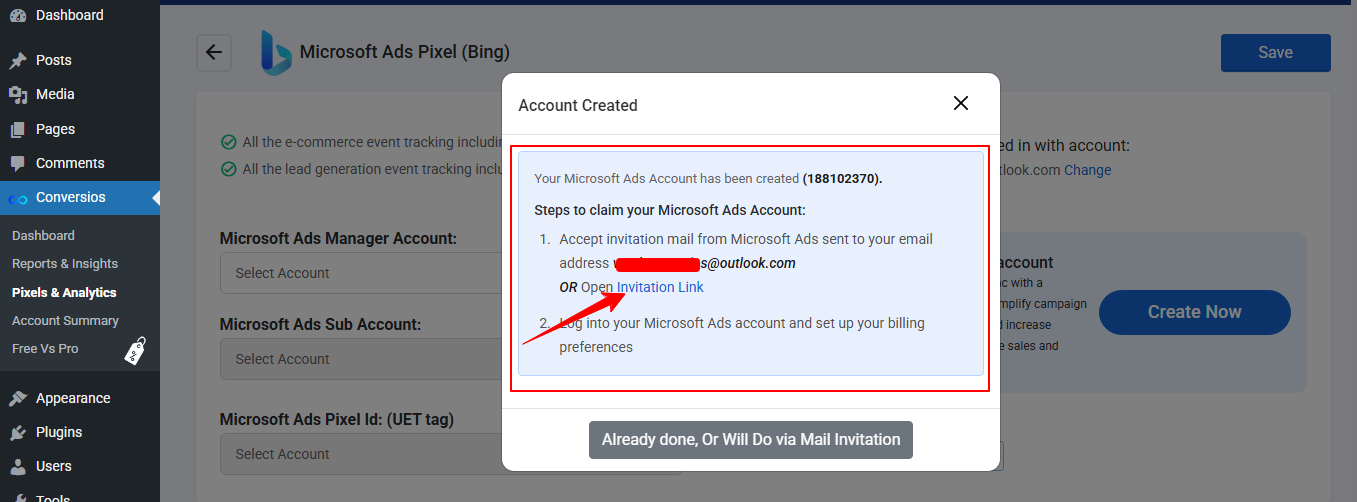Click the Save button
This screenshot has width=1357, height=502.
click(x=1275, y=53)
